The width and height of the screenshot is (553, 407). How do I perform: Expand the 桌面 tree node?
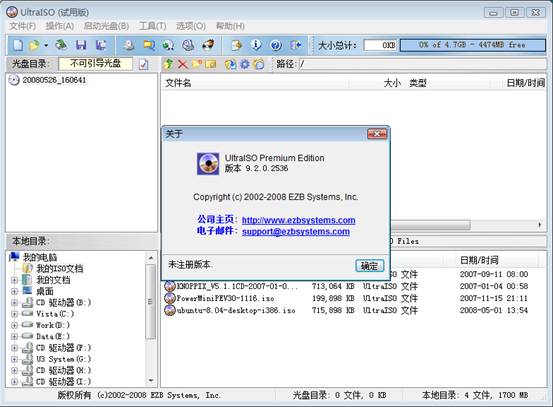coord(14,292)
